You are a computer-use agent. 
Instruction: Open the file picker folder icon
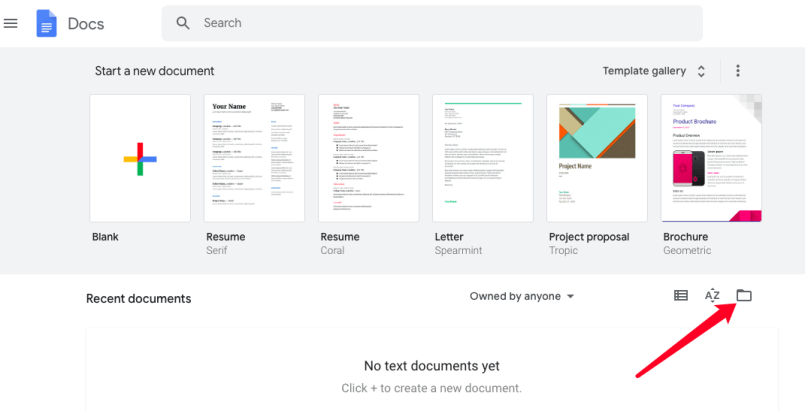coord(743,295)
